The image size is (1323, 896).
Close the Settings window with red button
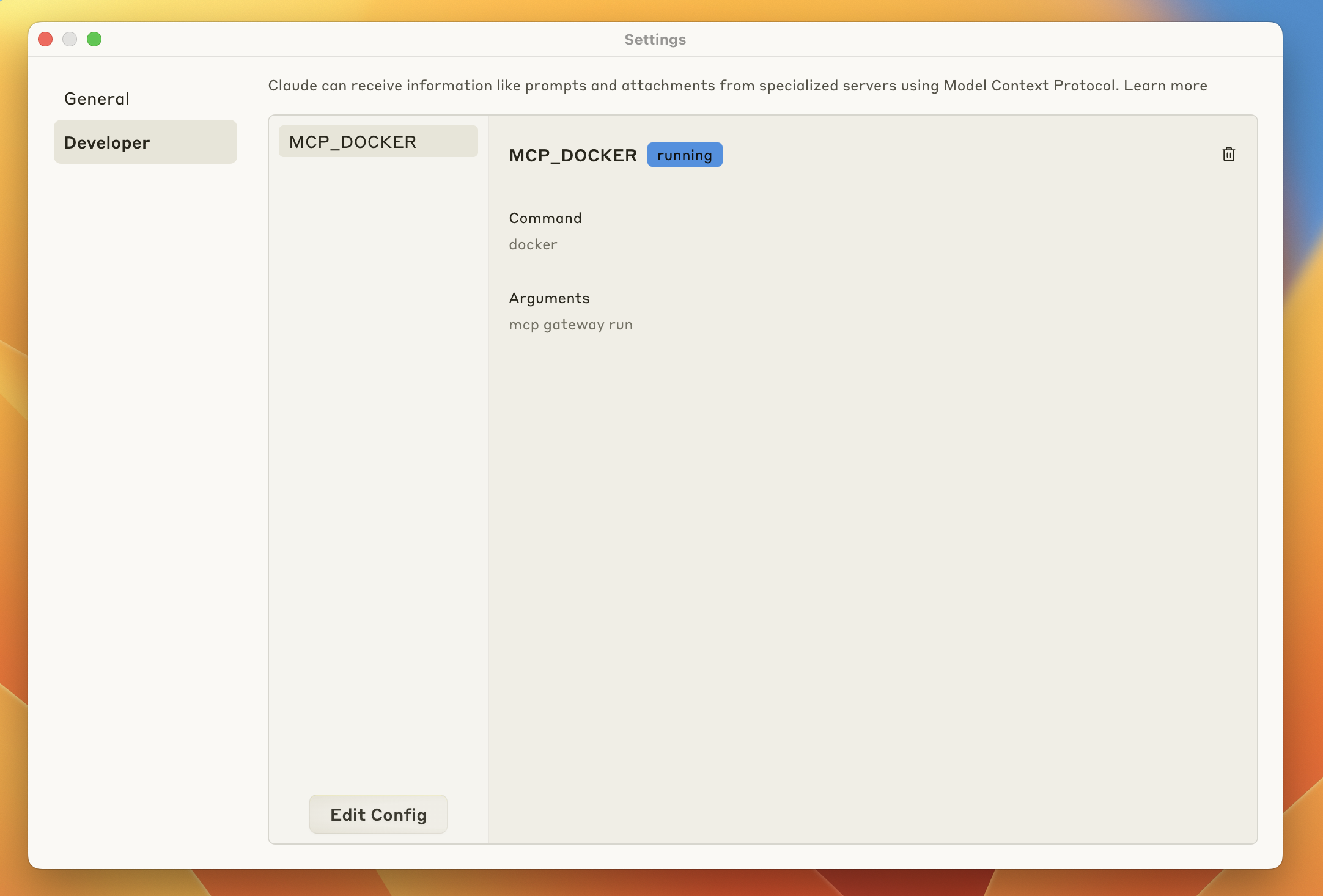[45, 39]
